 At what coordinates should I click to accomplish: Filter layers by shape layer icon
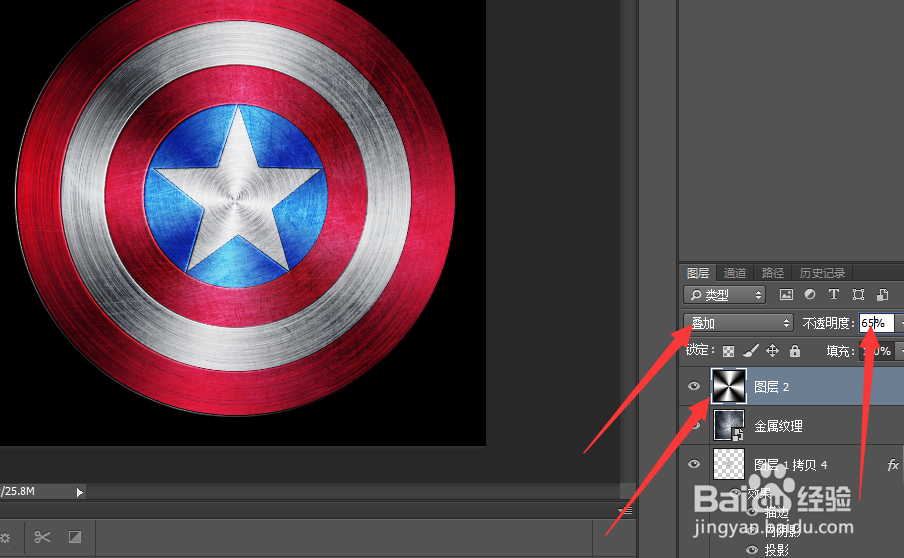(x=858, y=295)
